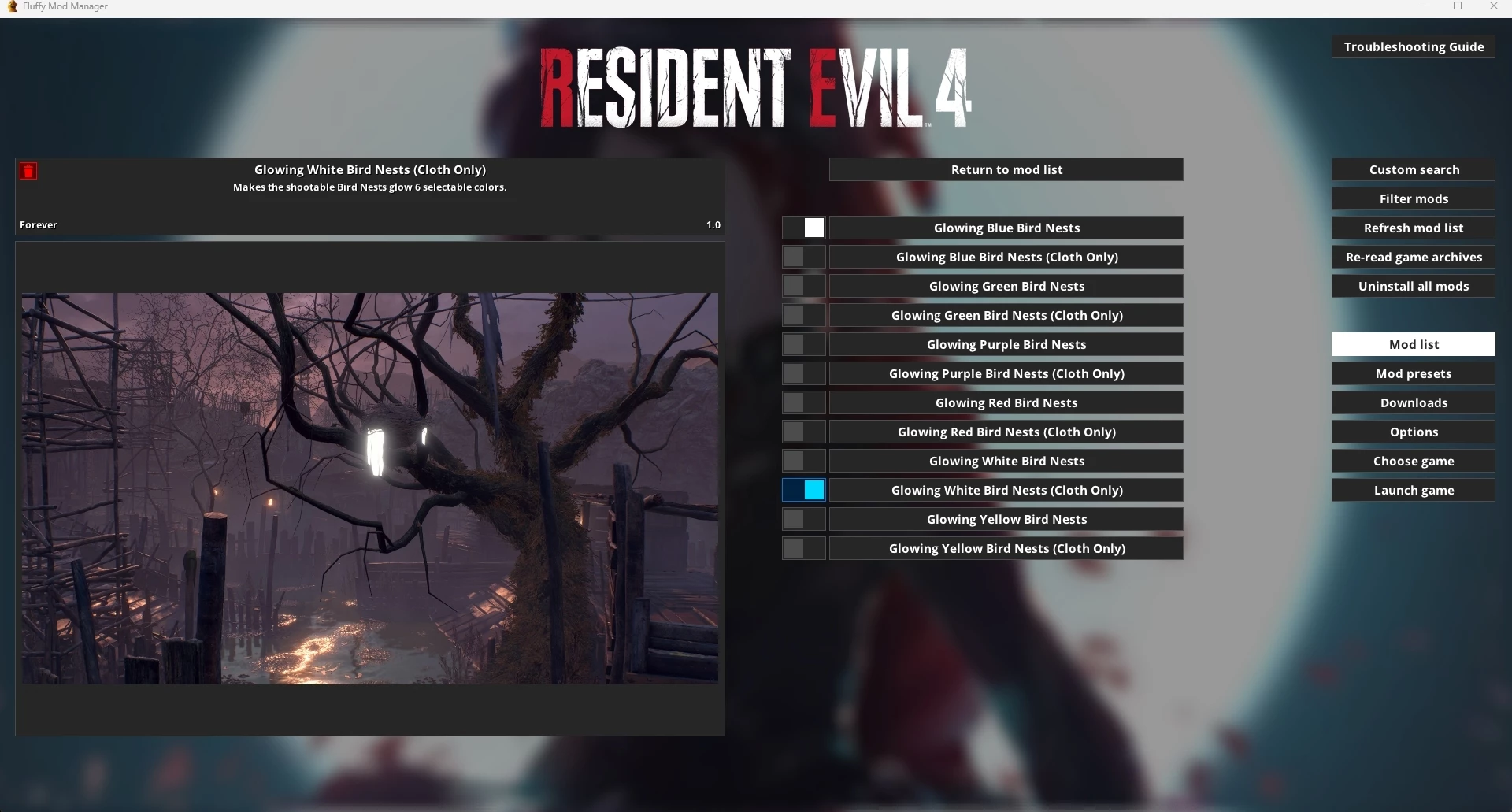Disable Glowing White Bird Nests (Cloth Only) toggle
The height and width of the screenshot is (812, 1512).
pyautogui.click(x=803, y=490)
